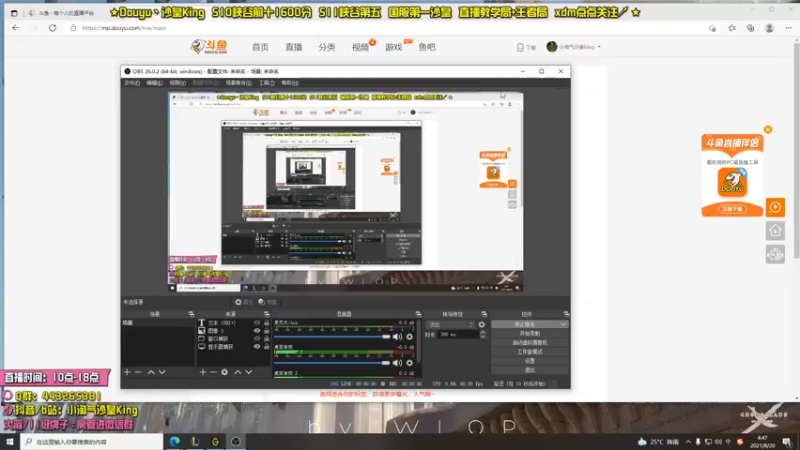Open the 工具(T) menu in OBS
The image size is (800, 450).
click(266, 83)
